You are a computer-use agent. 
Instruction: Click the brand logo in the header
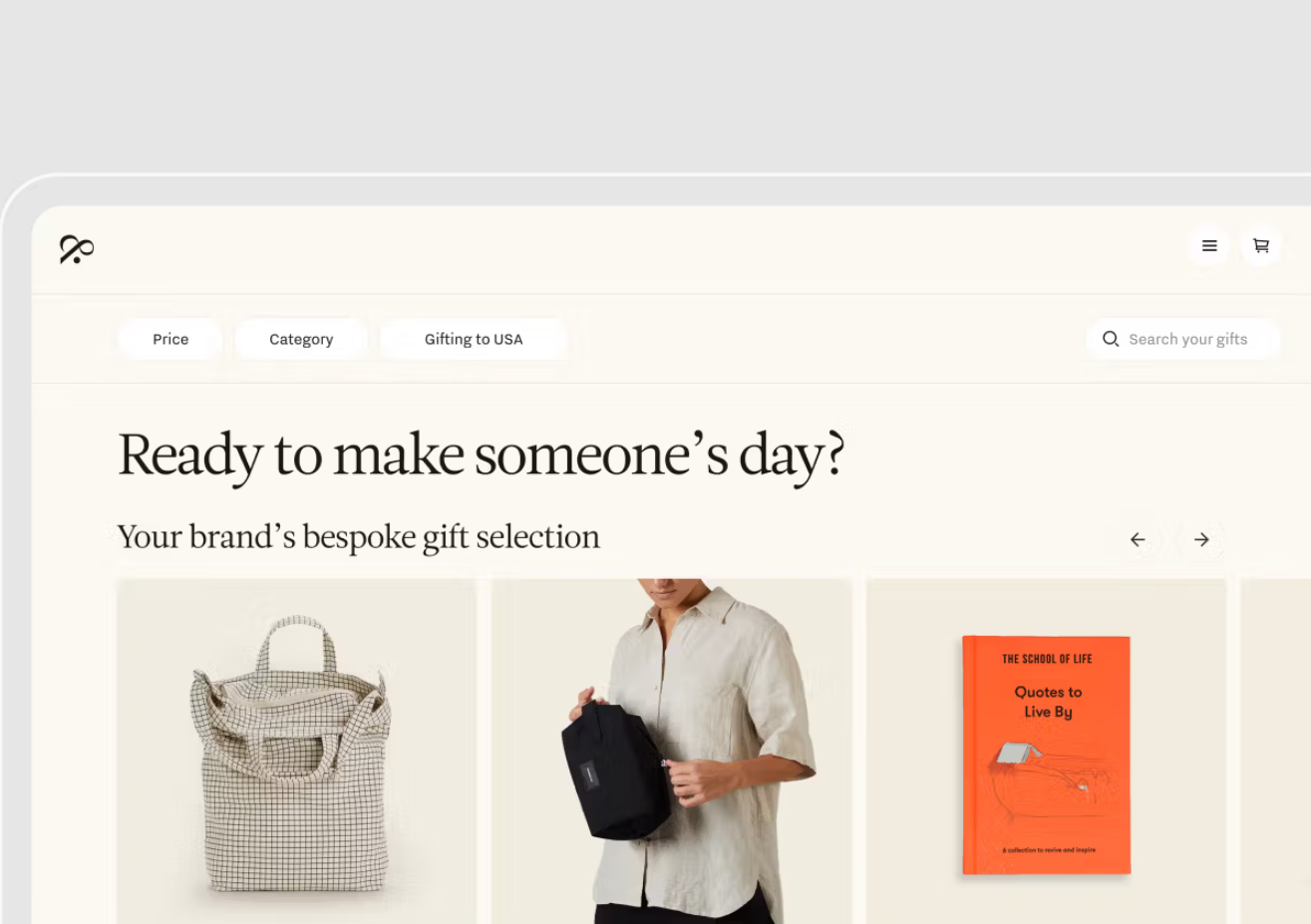77,249
